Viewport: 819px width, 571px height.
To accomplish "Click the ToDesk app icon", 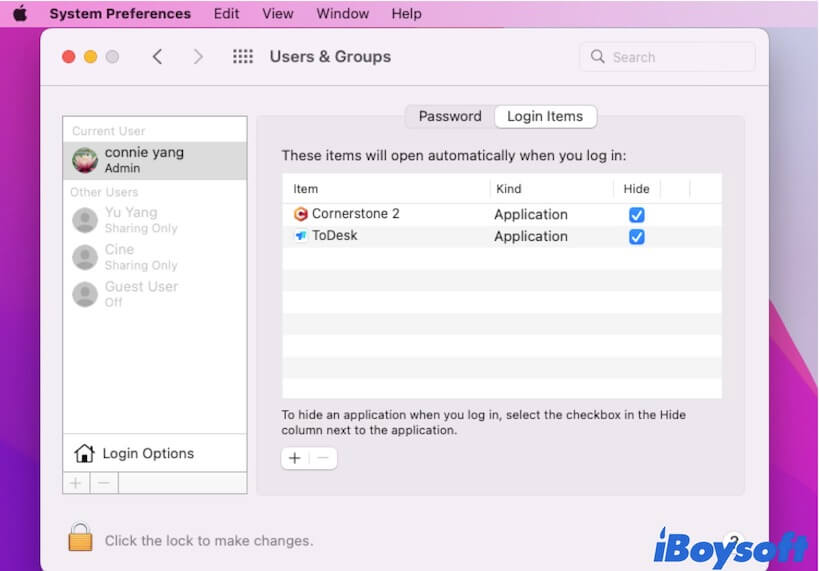I will click(301, 236).
